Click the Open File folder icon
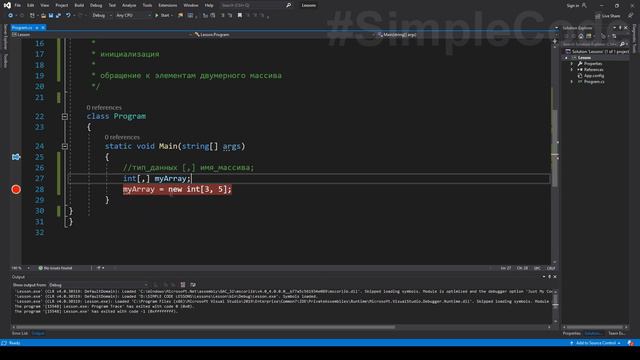The image size is (640, 360). coord(43,16)
